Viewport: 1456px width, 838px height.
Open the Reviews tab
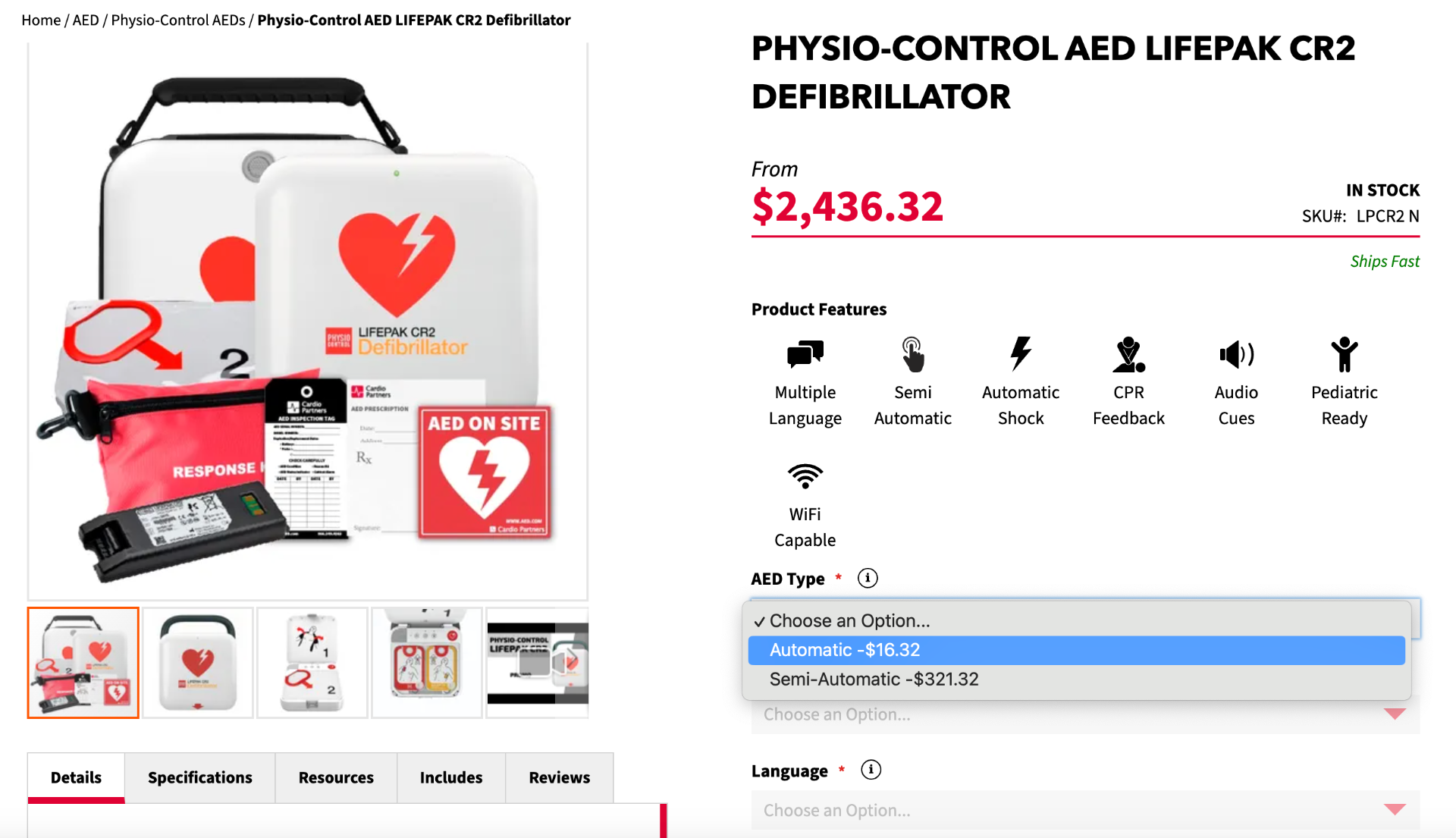pos(560,778)
